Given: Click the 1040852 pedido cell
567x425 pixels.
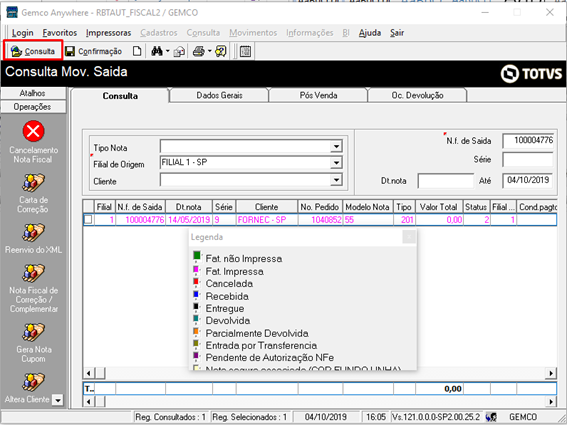Looking at the screenshot, I should pyautogui.click(x=320, y=220).
